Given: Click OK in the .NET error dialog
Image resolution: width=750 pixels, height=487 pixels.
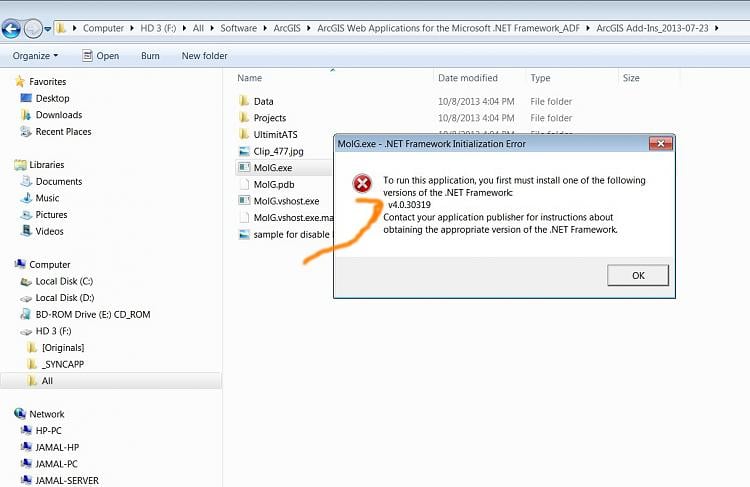Looking at the screenshot, I should coord(638,276).
